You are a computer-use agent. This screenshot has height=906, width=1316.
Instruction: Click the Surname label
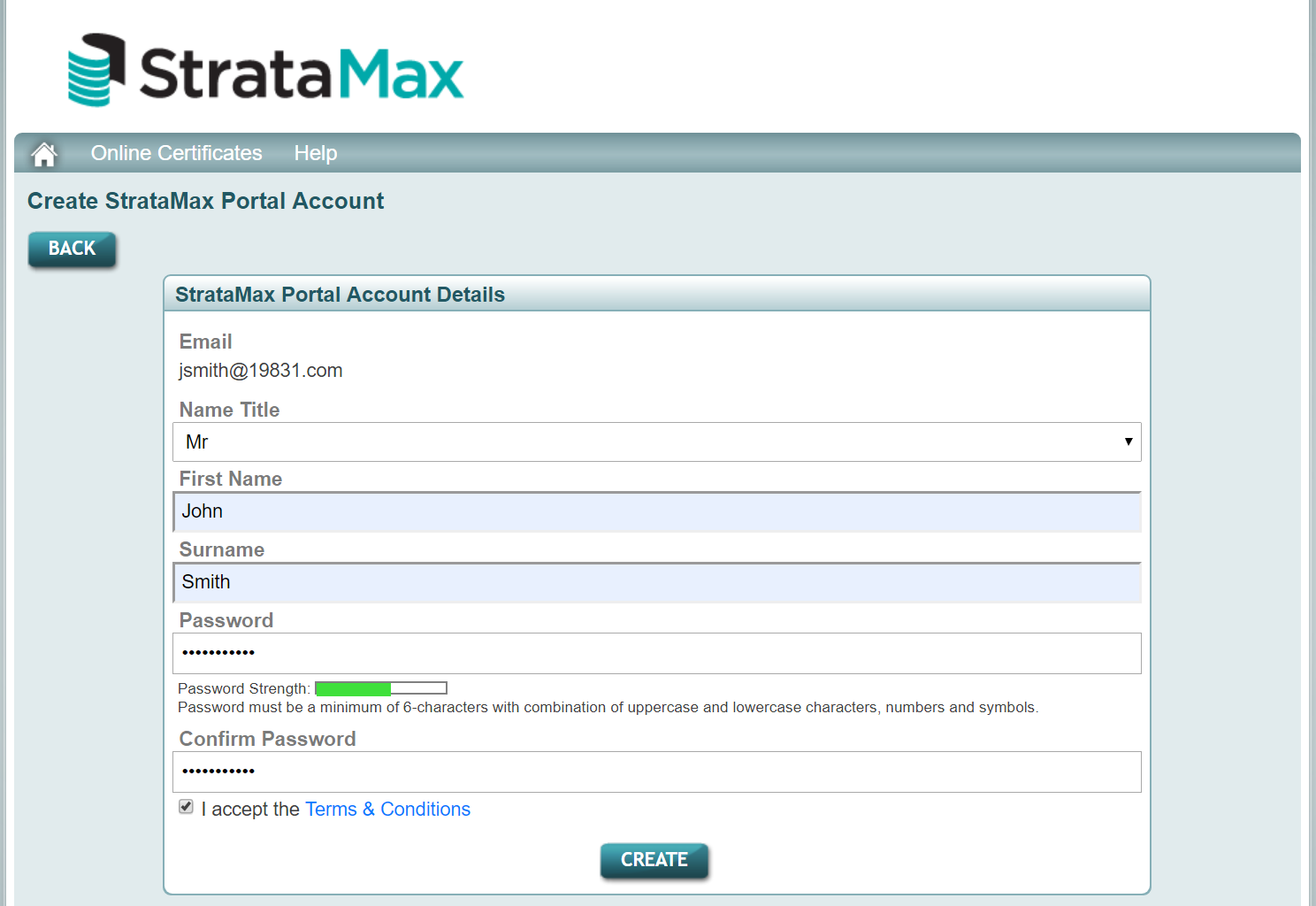[x=222, y=549]
